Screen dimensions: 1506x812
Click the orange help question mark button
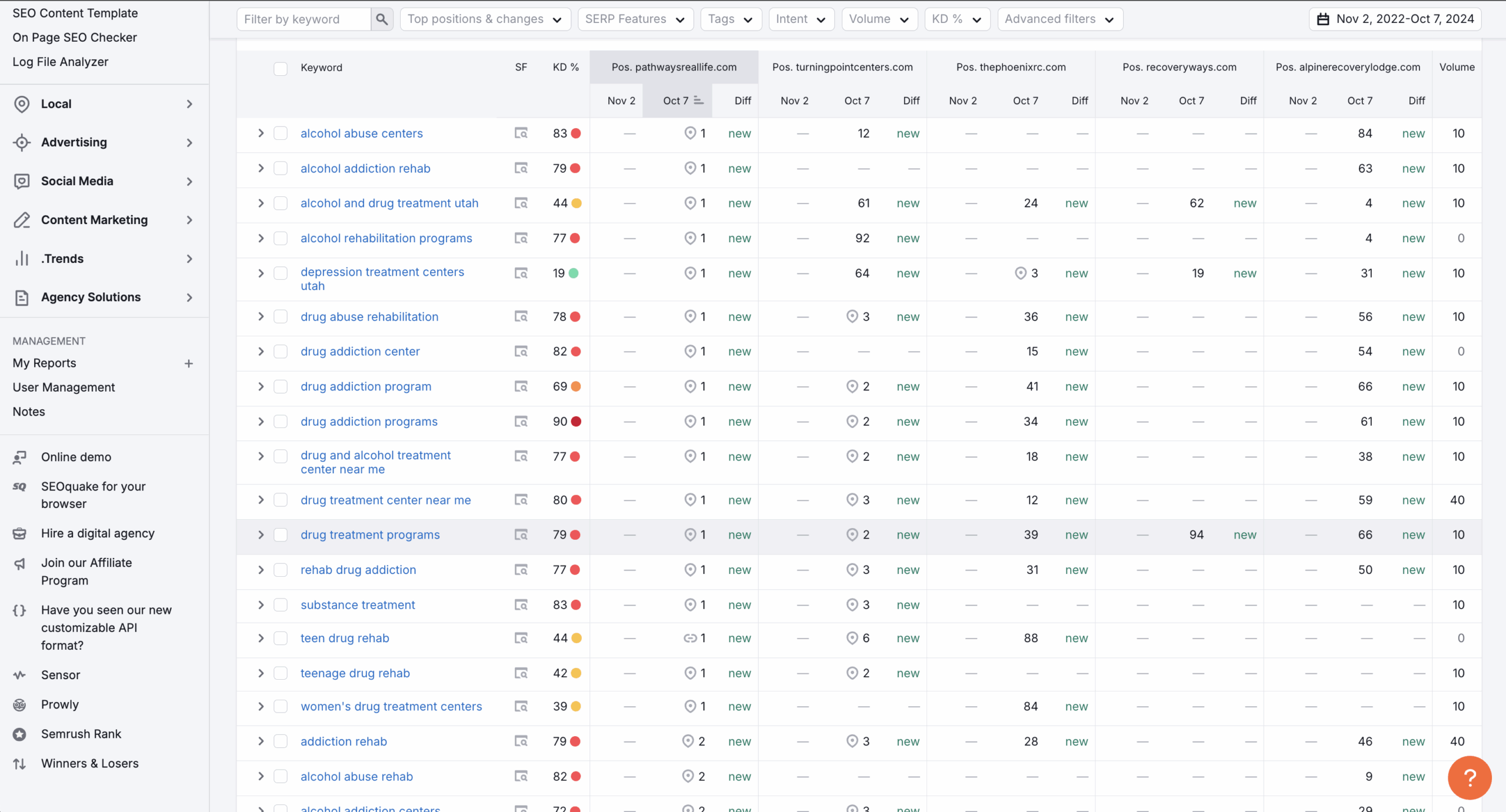[x=1469, y=777]
